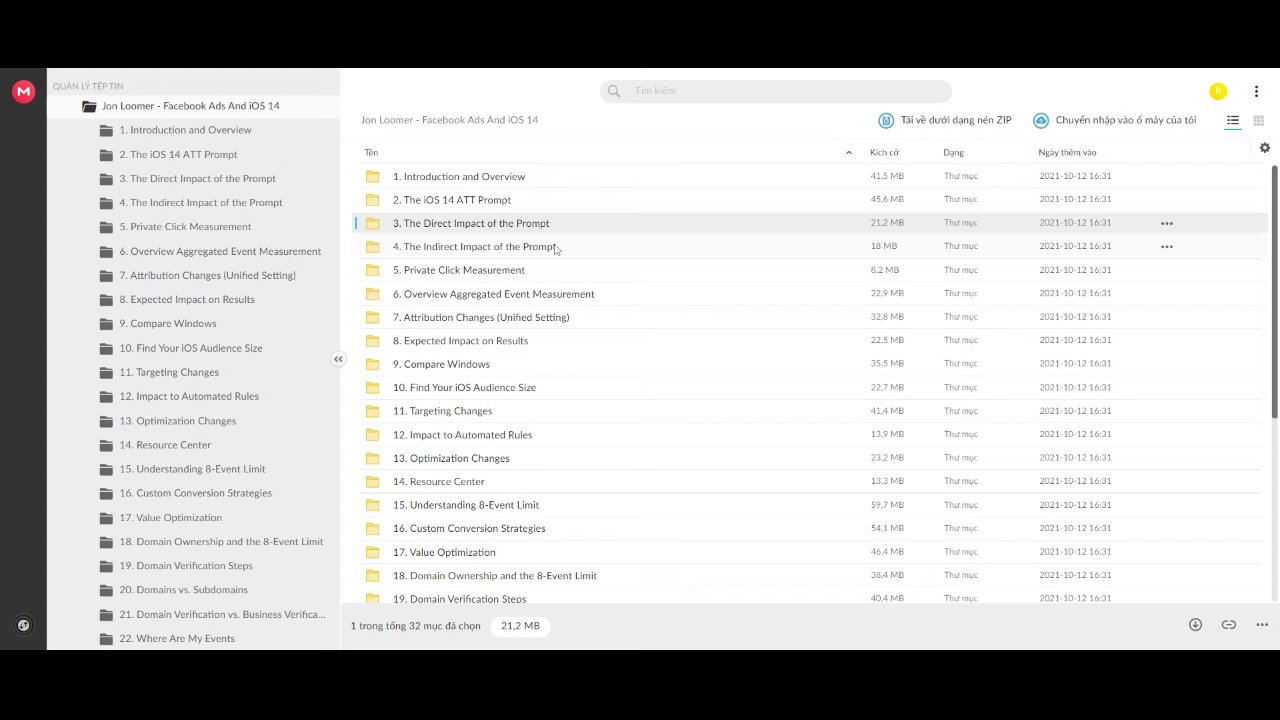Select sidebar item 20. Domains vs. Subdomains
The height and width of the screenshot is (720, 1280).
pyautogui.click(x=183, y=590)
